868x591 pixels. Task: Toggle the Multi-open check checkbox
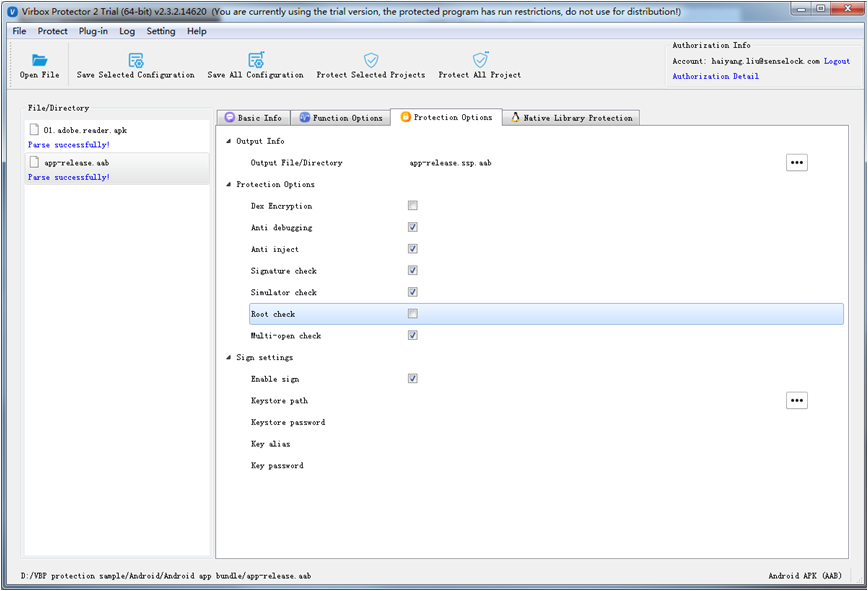pyautogui.click(x=412, y=335)
